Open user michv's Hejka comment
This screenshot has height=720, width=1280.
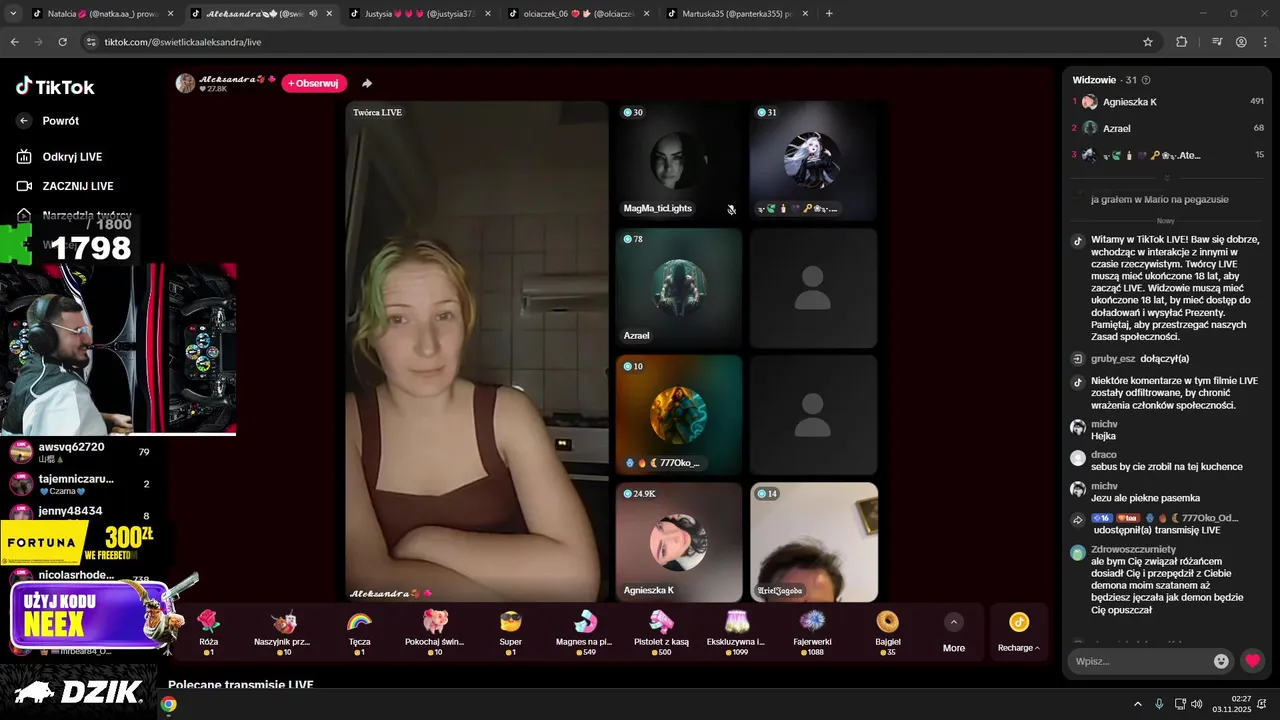[x=1104, y=437]
